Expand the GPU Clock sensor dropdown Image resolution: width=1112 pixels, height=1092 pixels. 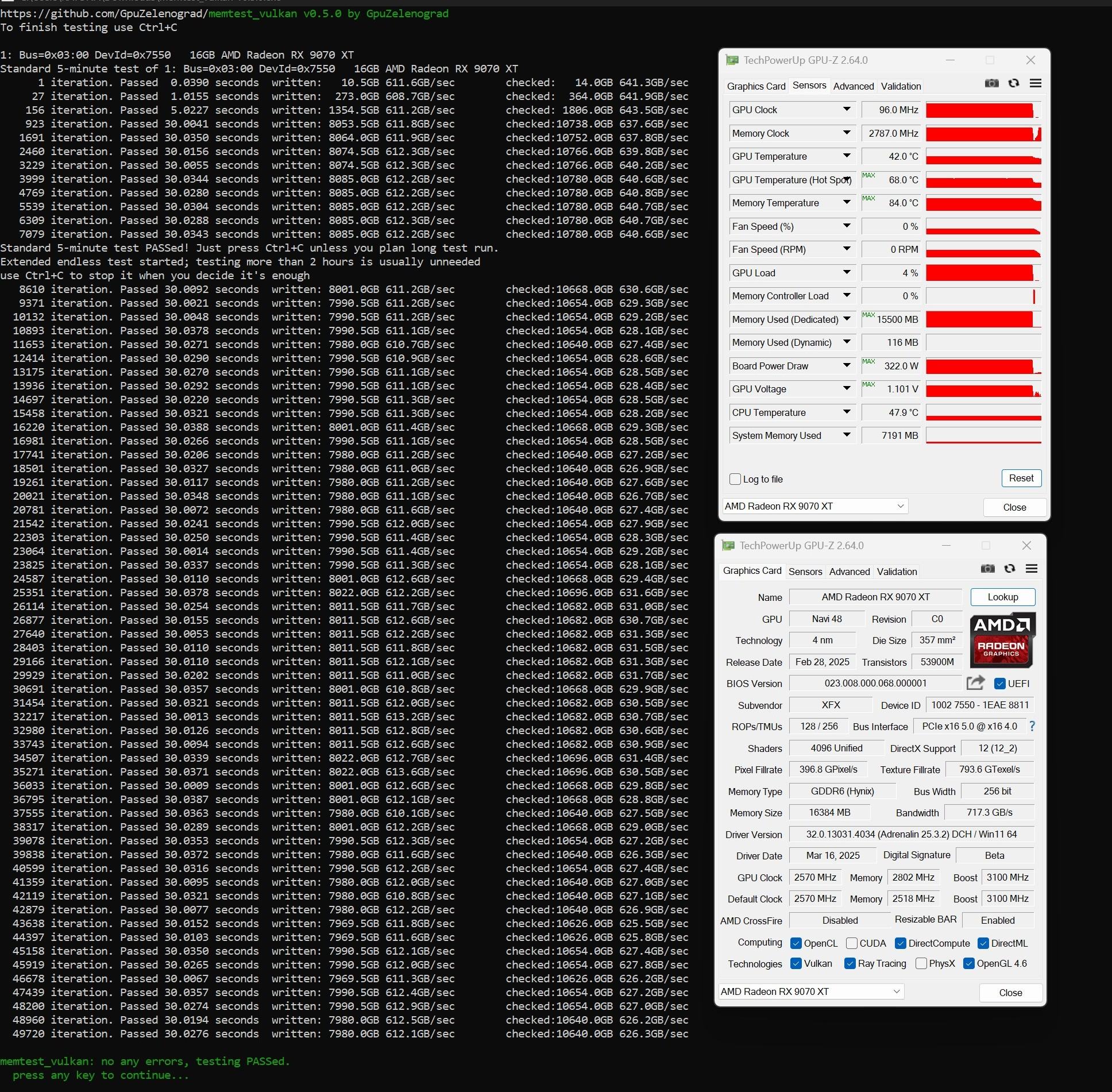point(847,109)
